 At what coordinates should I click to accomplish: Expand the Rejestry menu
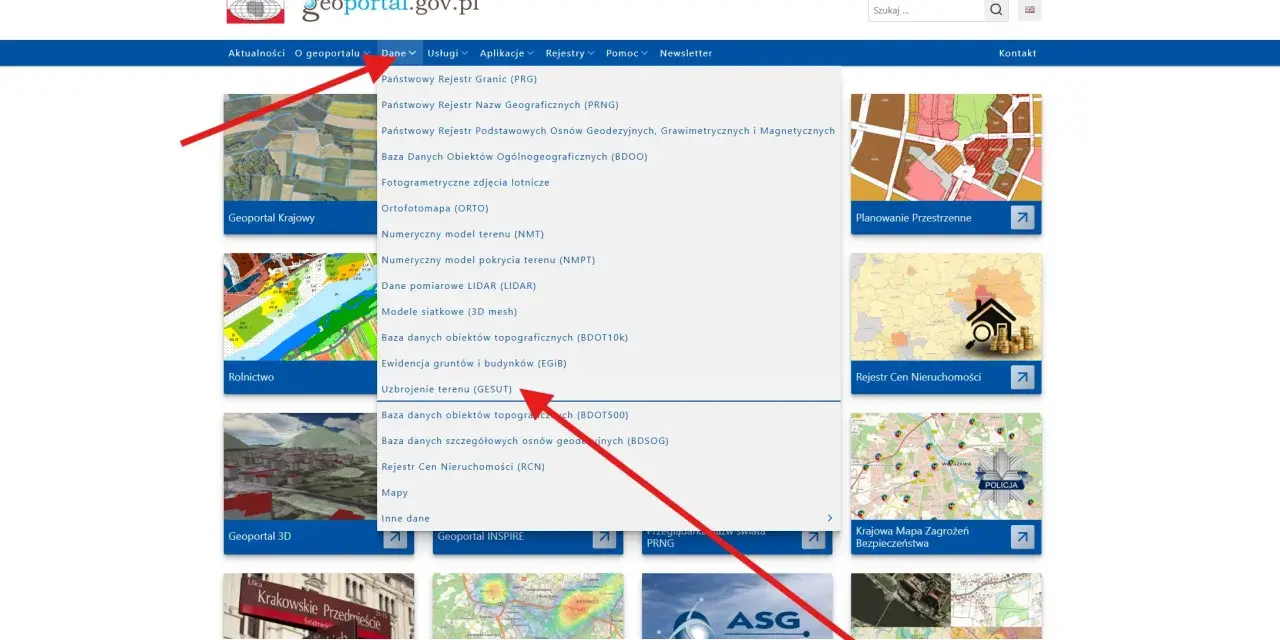570,53
